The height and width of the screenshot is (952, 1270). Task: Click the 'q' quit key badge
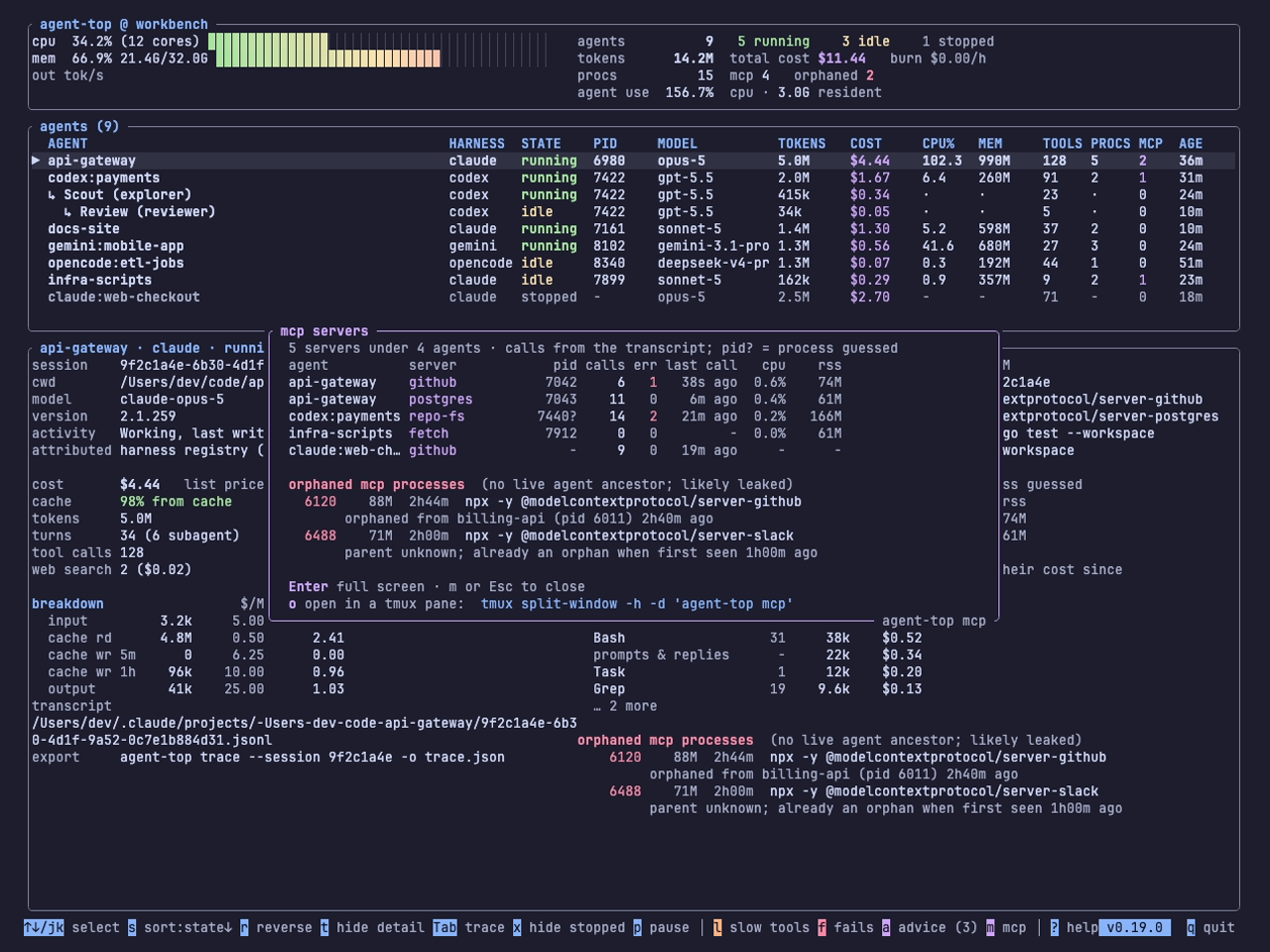click(x=1191, y=927)
